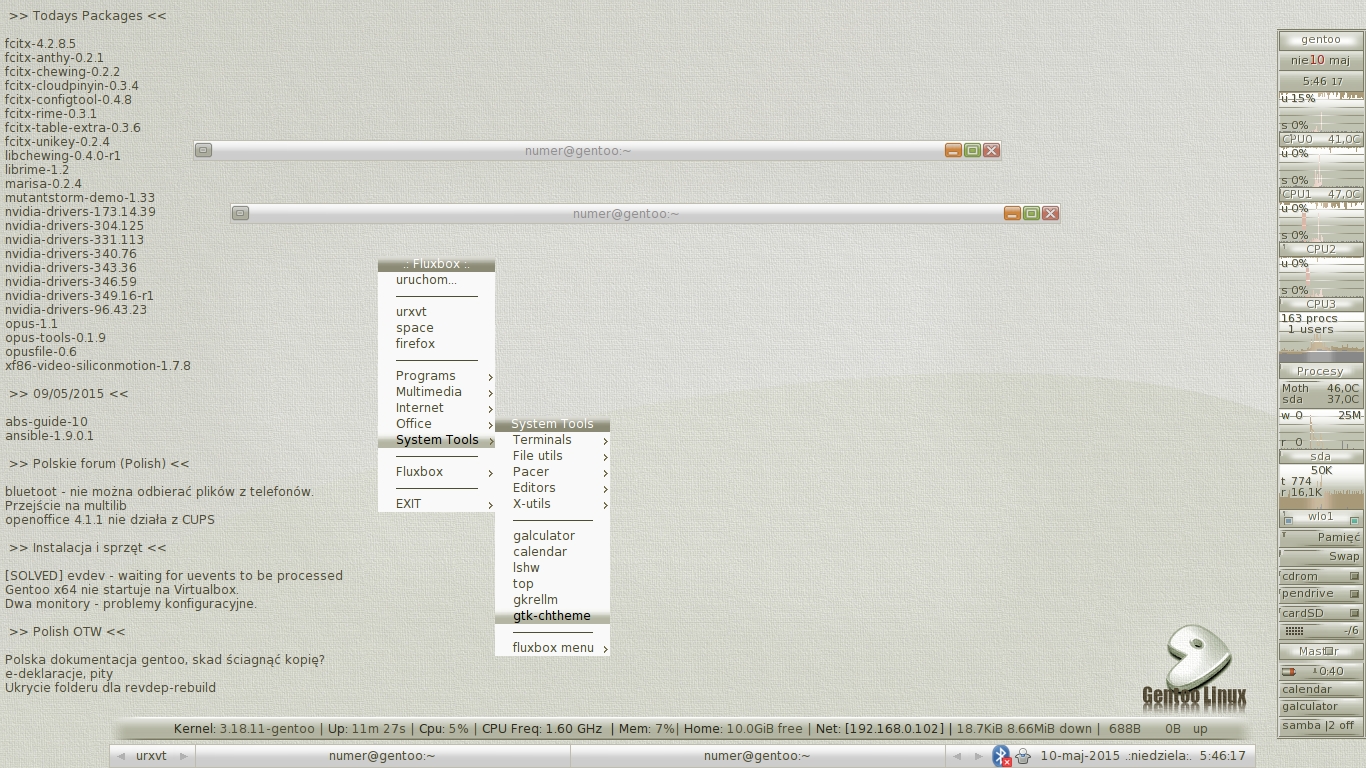Maximize the upper numer@gentoo terminal window

pyautogui.click(x=972, y=151)
